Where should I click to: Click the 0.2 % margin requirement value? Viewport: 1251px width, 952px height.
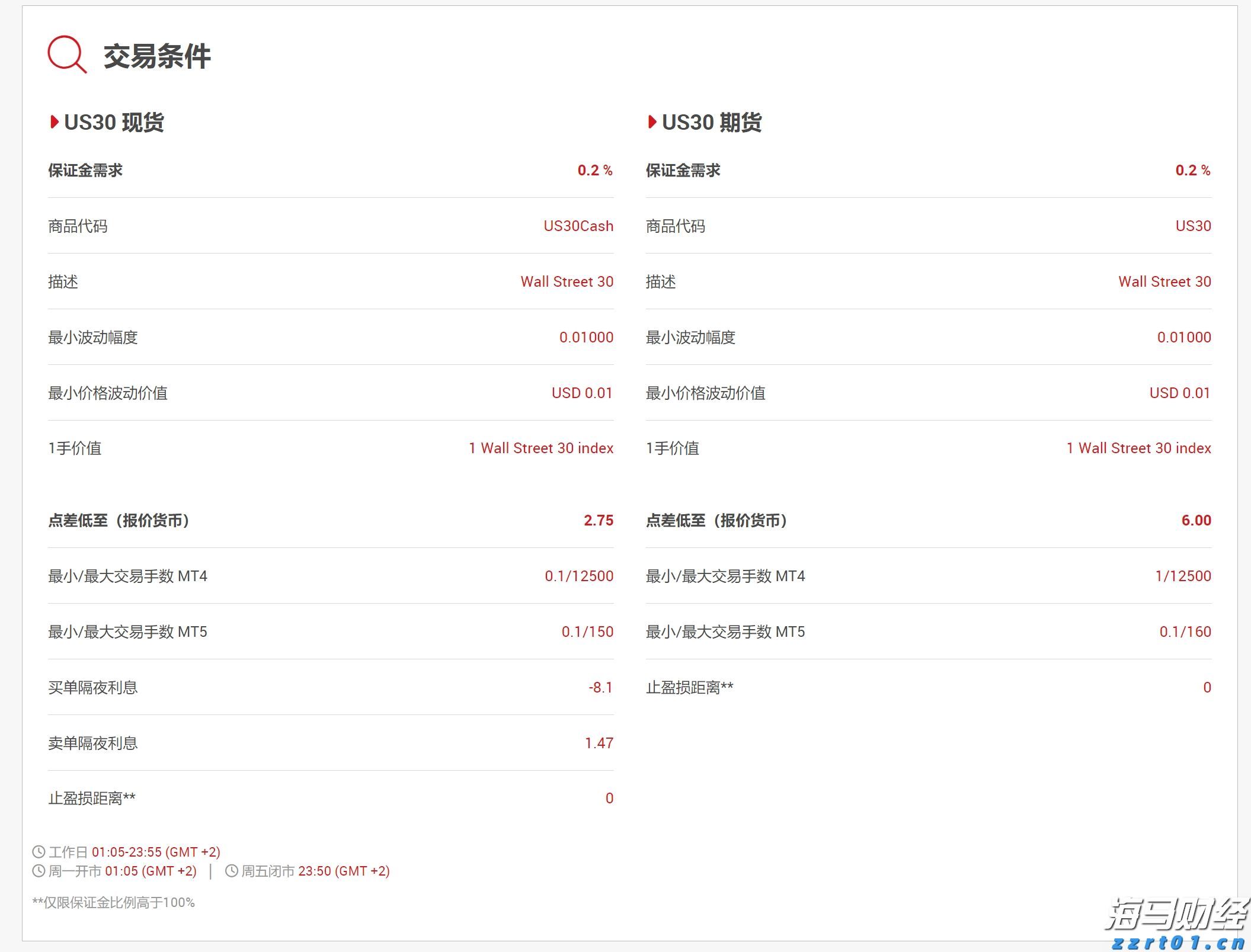pyautogui.click(x=594, y=170)
